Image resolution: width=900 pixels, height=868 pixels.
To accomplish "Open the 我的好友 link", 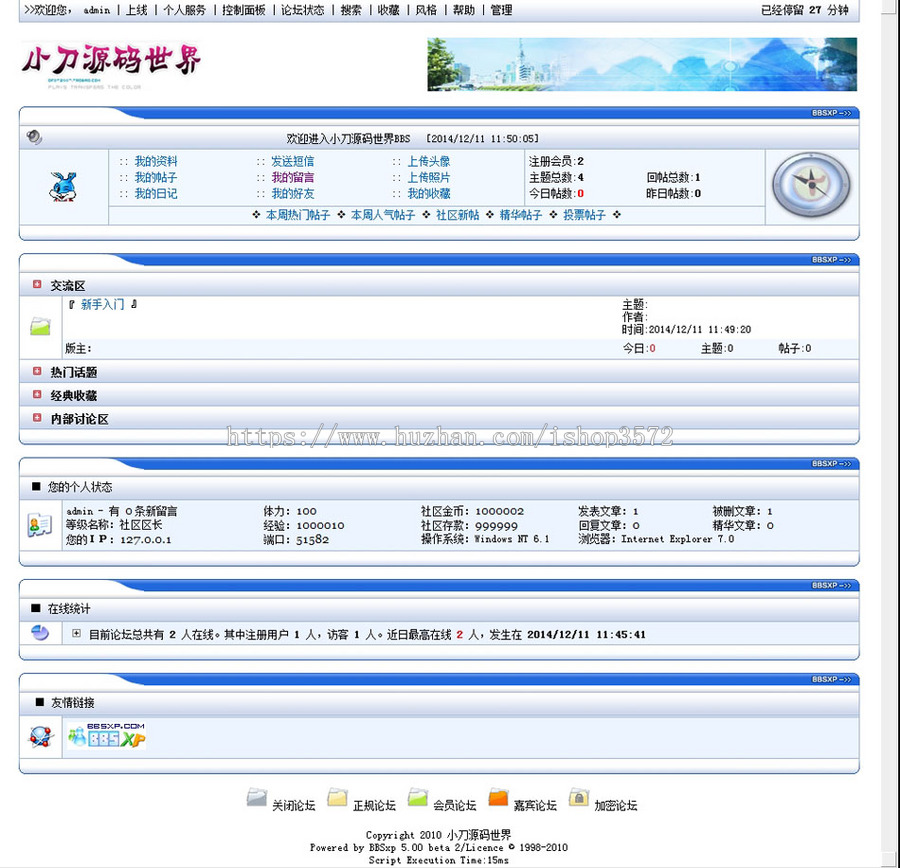I will [293, 193].
